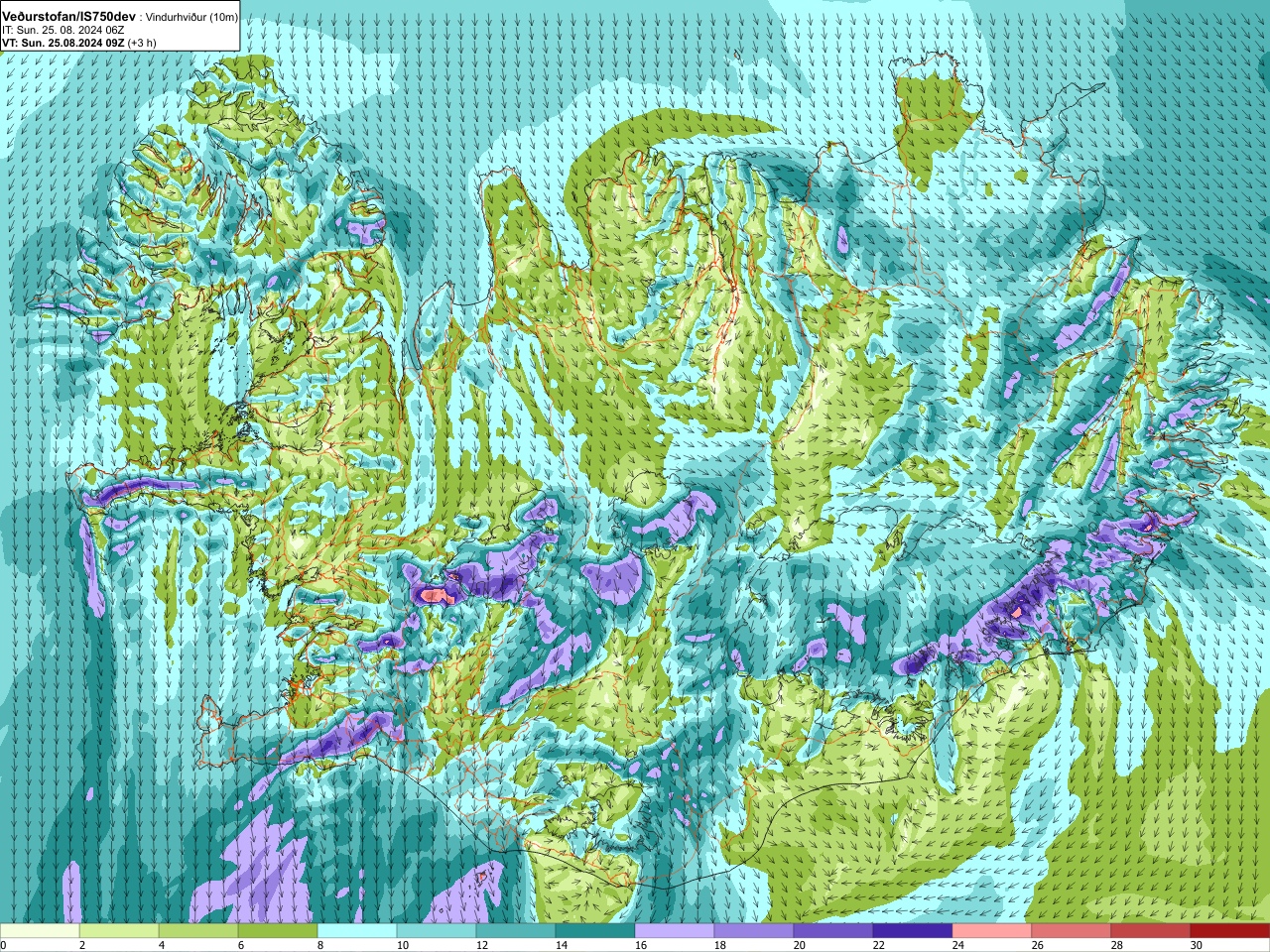The width and height of the screenshot is (1270, 952).
Task: Click the legend scale label '10'
Action: [x=403, y=945]
